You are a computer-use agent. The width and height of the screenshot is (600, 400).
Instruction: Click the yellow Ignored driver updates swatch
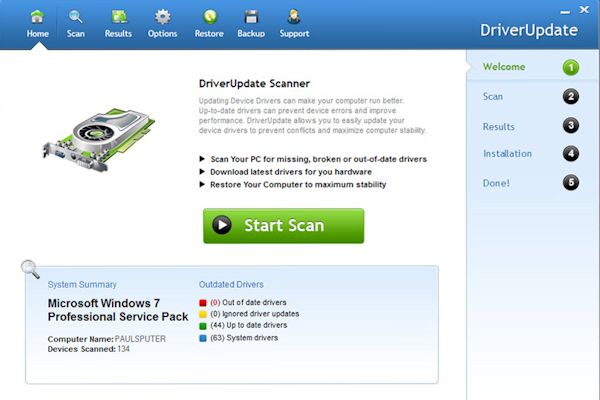pyautogui.click(x=203, y=314)
